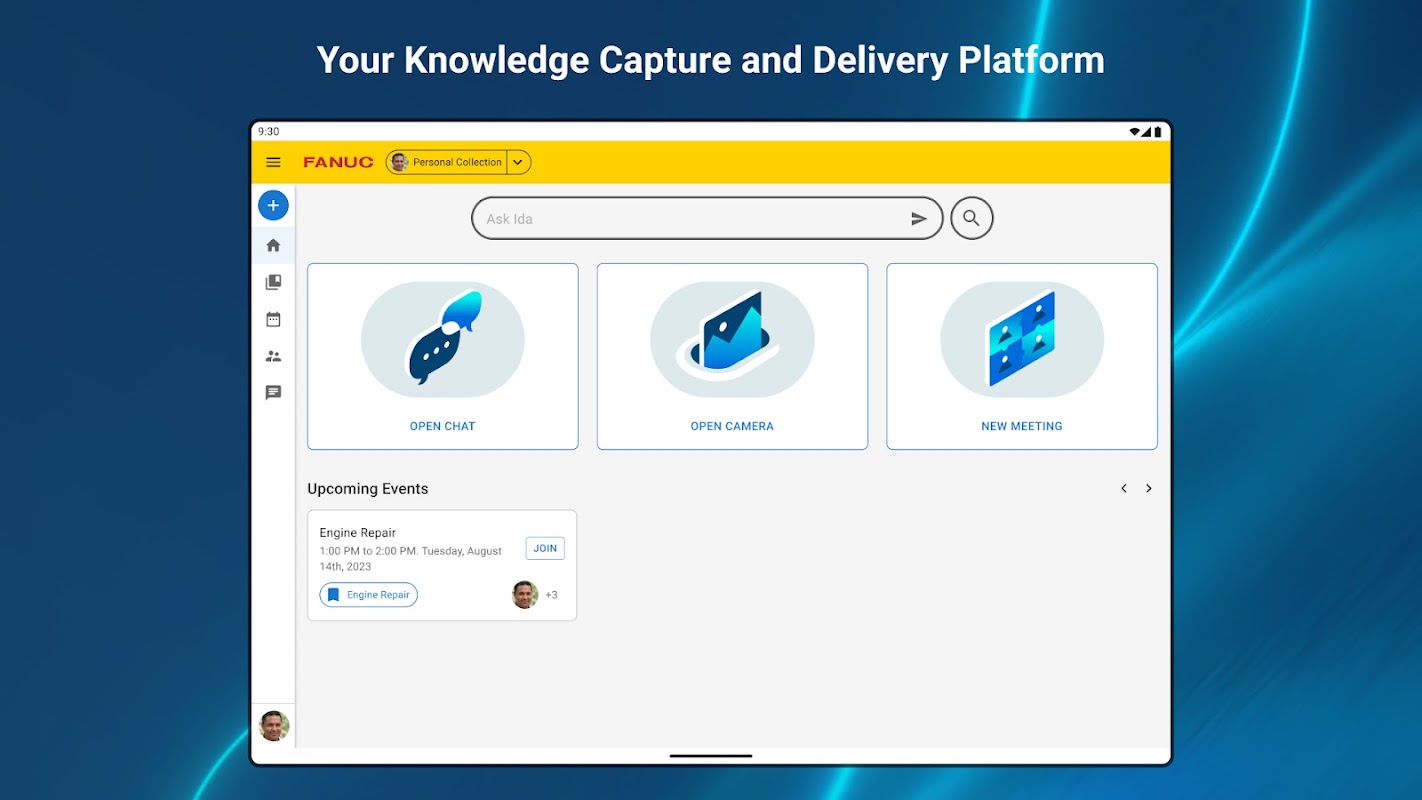Image resolution: width=1422 pixels, height=800 pixels.
Task: Click the Engine Repair event title
Action: pyautogui.click(x=358, y=533)
